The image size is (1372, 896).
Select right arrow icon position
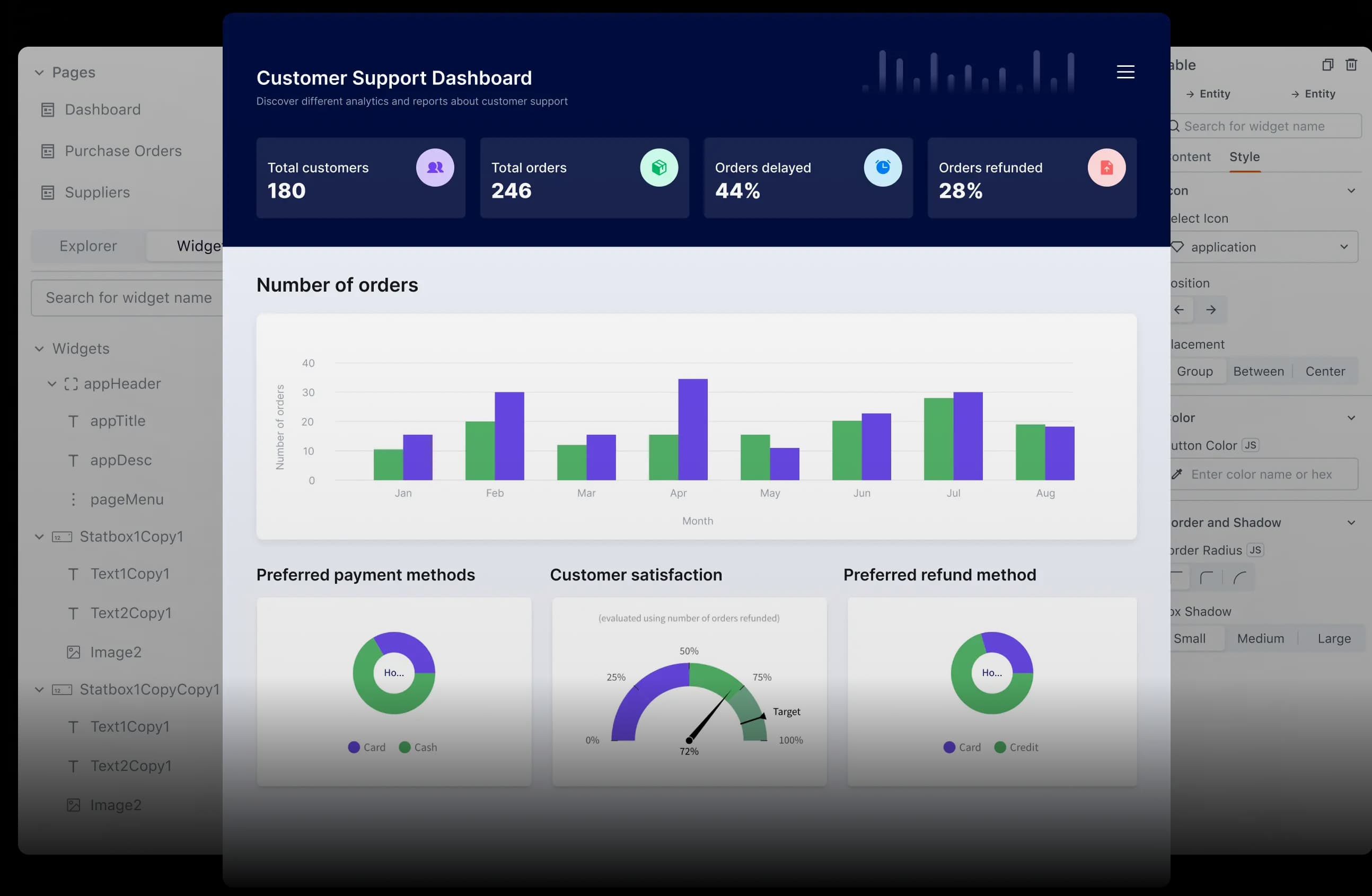(1211, 310)
